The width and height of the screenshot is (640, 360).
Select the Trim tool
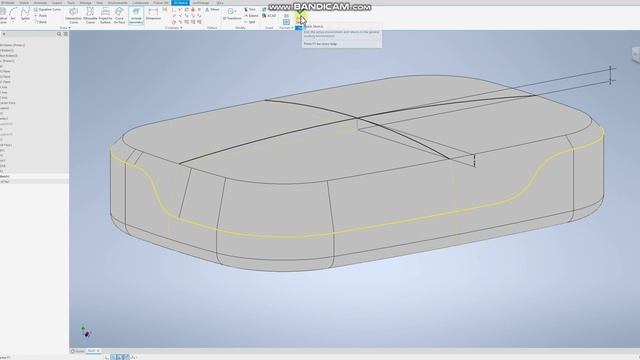pos(250,9)
